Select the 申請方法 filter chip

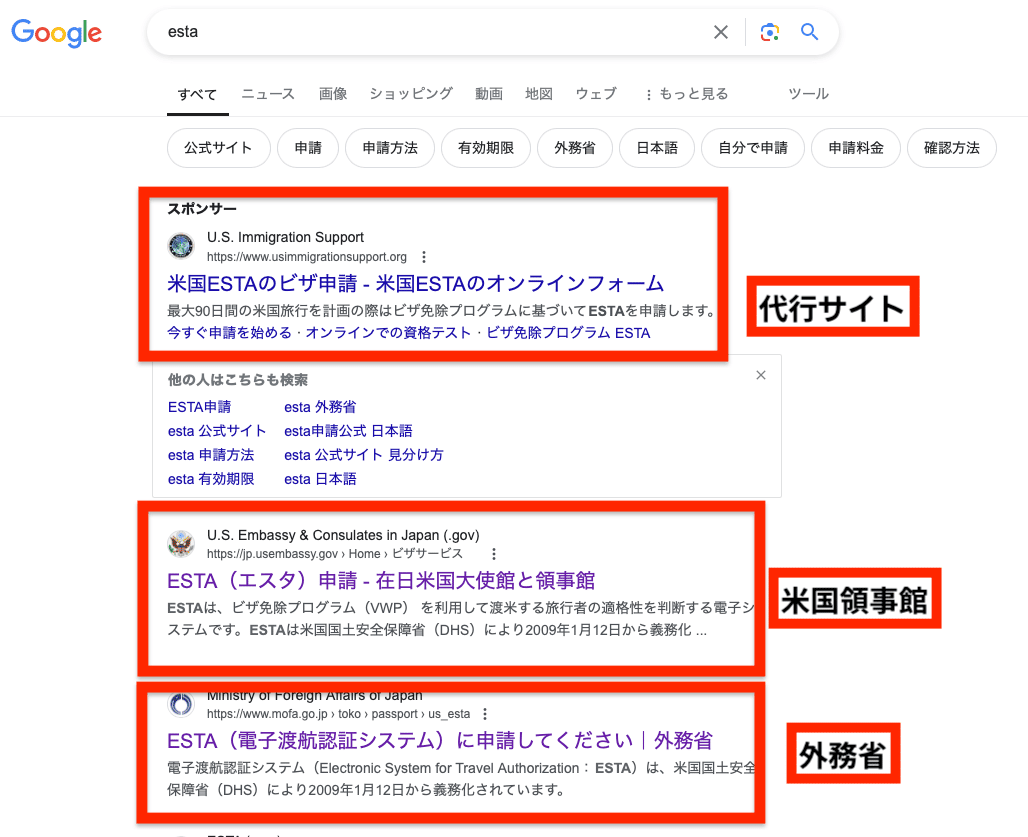click(x=390, y=148)
